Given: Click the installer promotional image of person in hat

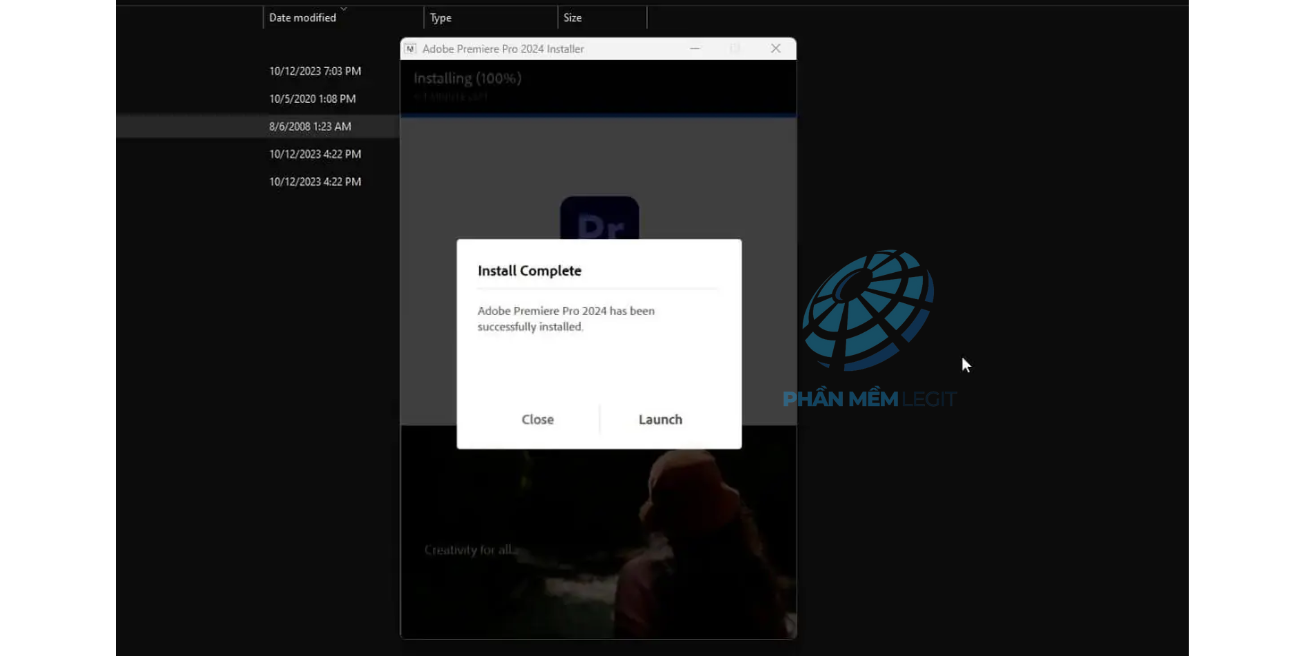Looking at the screenshot, I should point(598,532).
